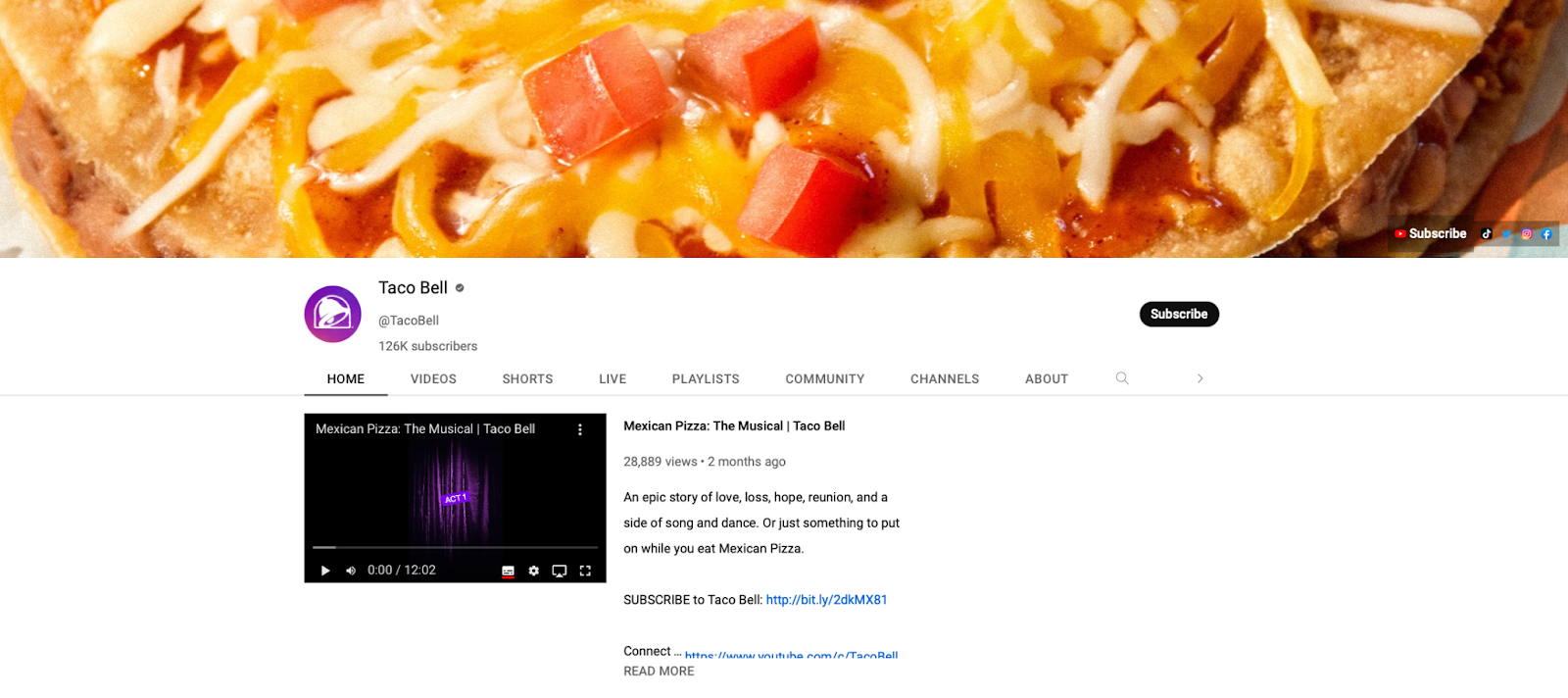This screenshot has height=698, width=1568.
Task: Open the Community tab
Action: 825,378
